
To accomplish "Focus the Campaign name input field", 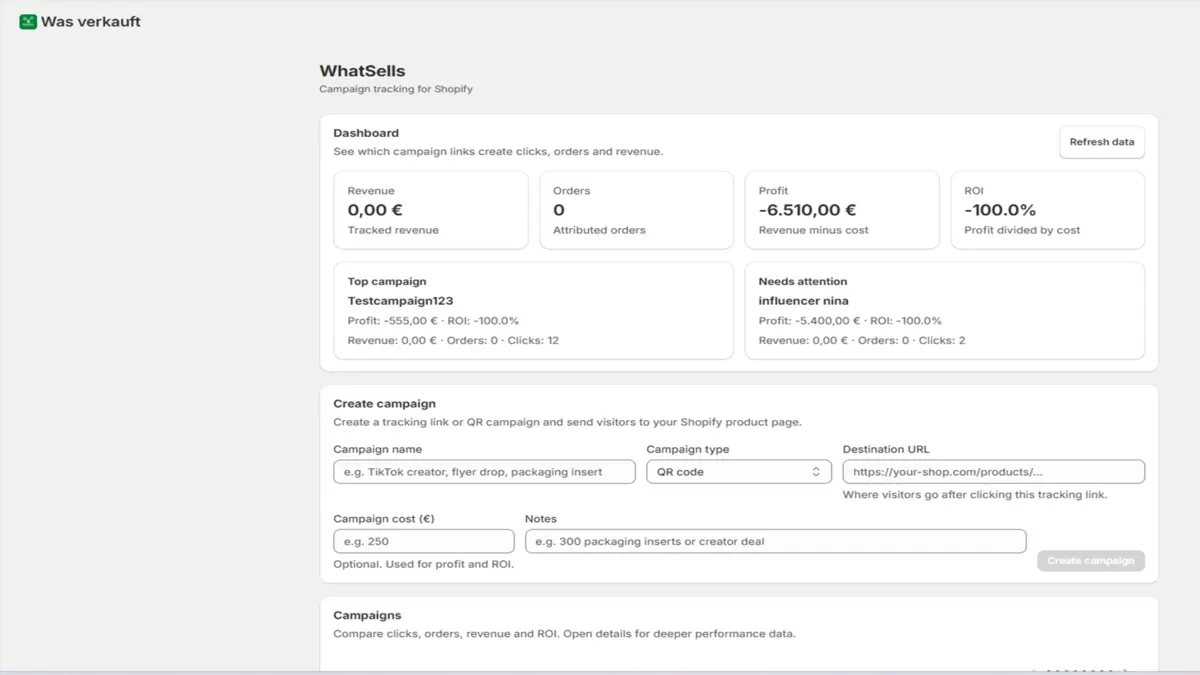I will (x=484, y=472).
